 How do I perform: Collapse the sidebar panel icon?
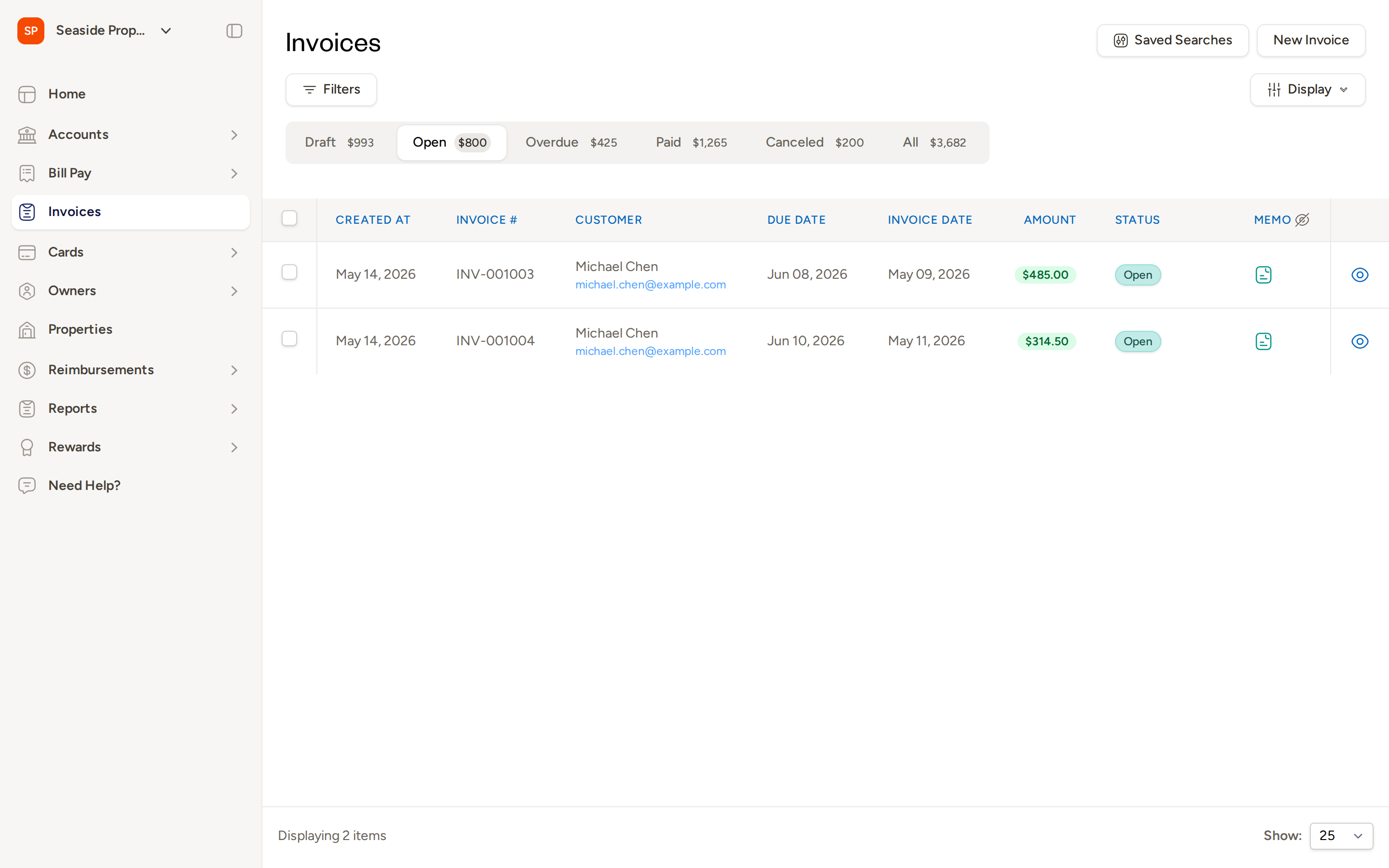[234, 30]
